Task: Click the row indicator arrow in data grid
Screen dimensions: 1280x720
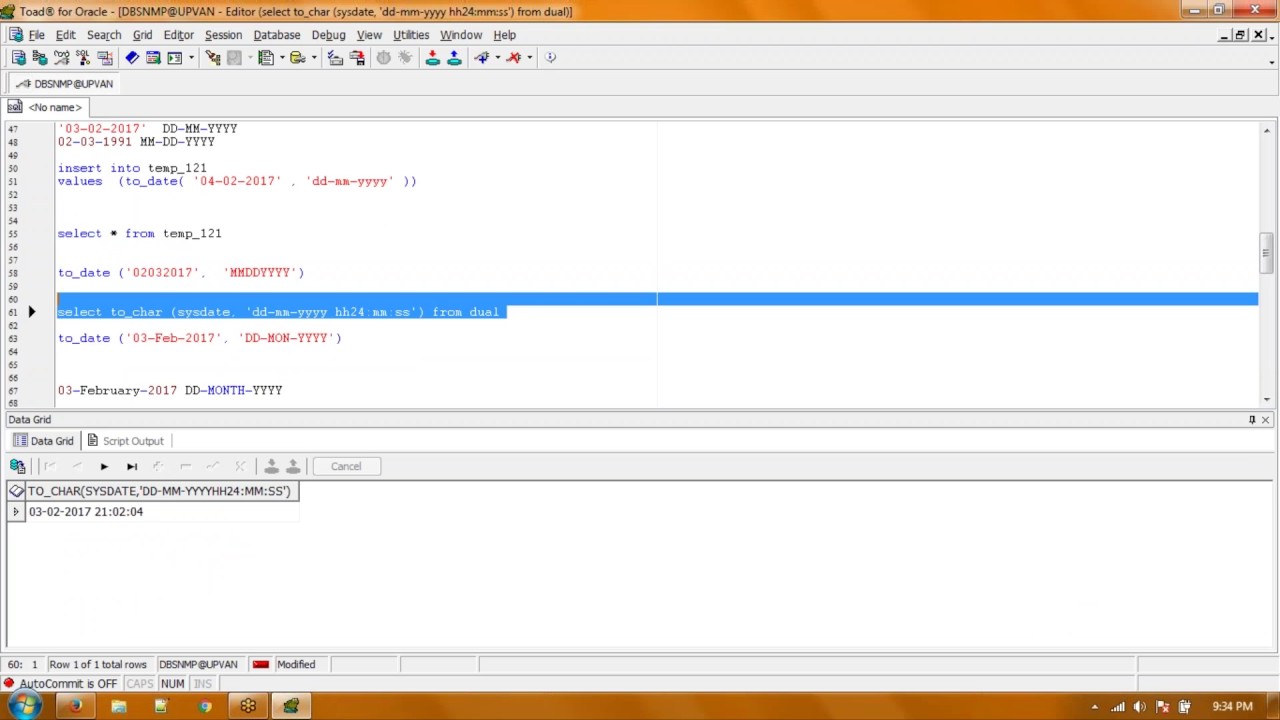Action: (15, 512)
